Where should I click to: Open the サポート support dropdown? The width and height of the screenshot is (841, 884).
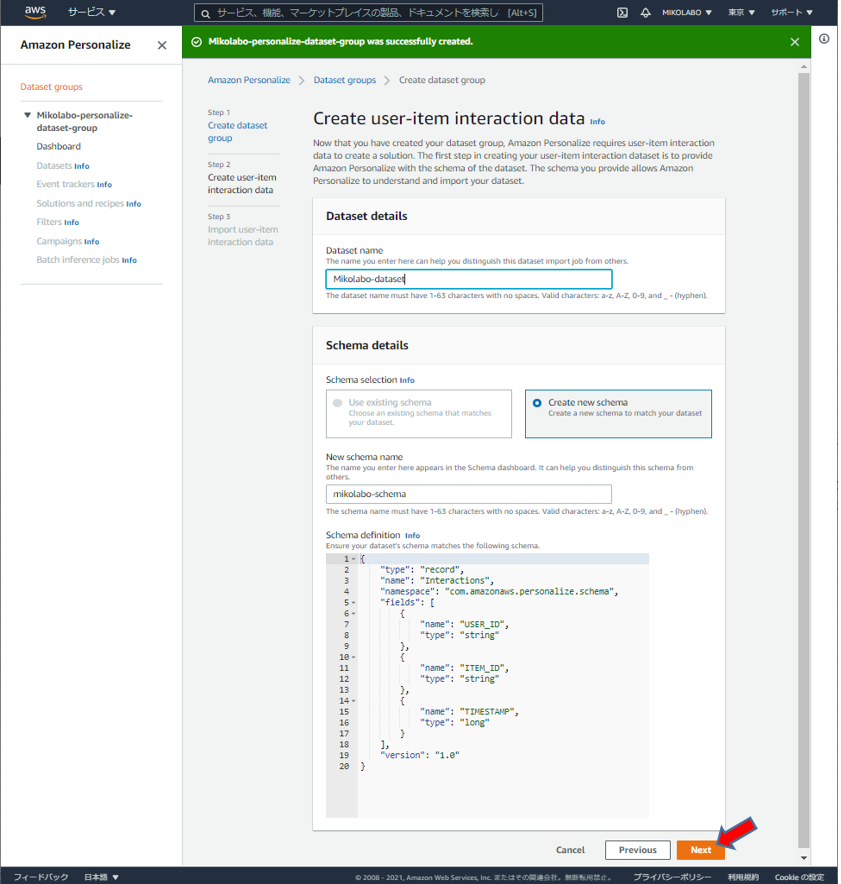tap(794, 12)
